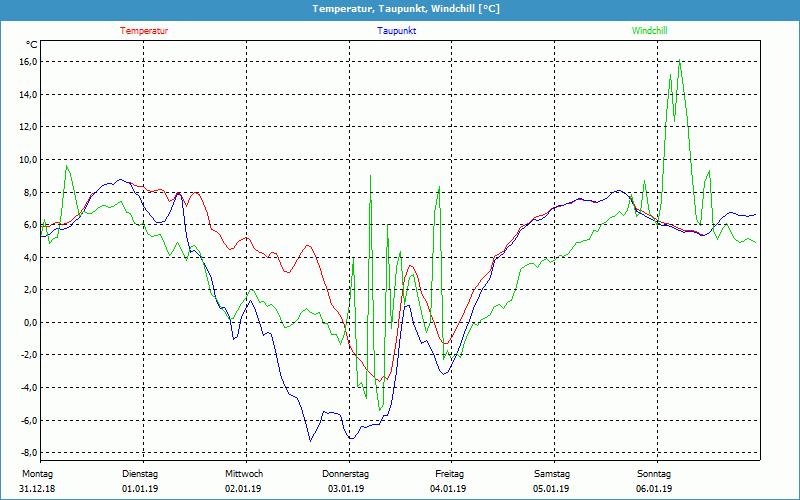This screenshot has width=800, height=500.
Task: Click the 8,0 y-axis value
Action: point(30,192)
